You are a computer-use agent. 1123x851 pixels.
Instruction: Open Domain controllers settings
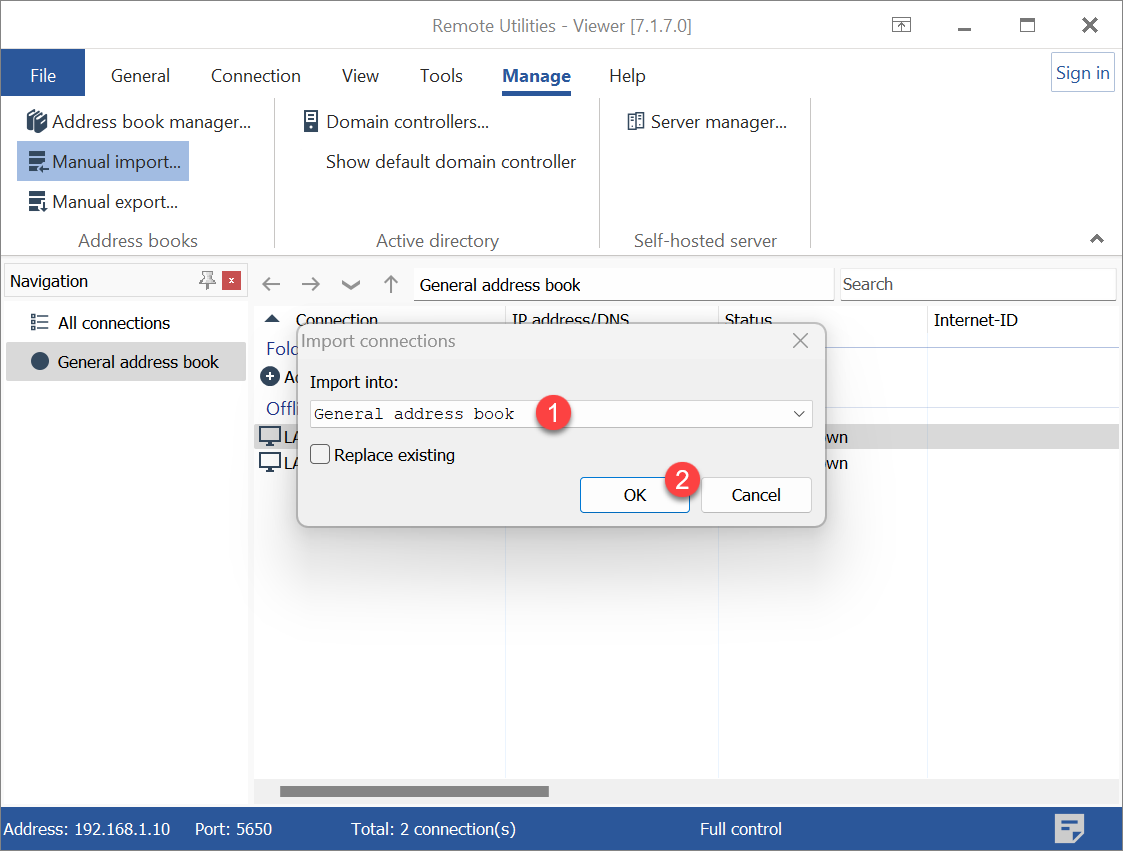coord(396,122)
